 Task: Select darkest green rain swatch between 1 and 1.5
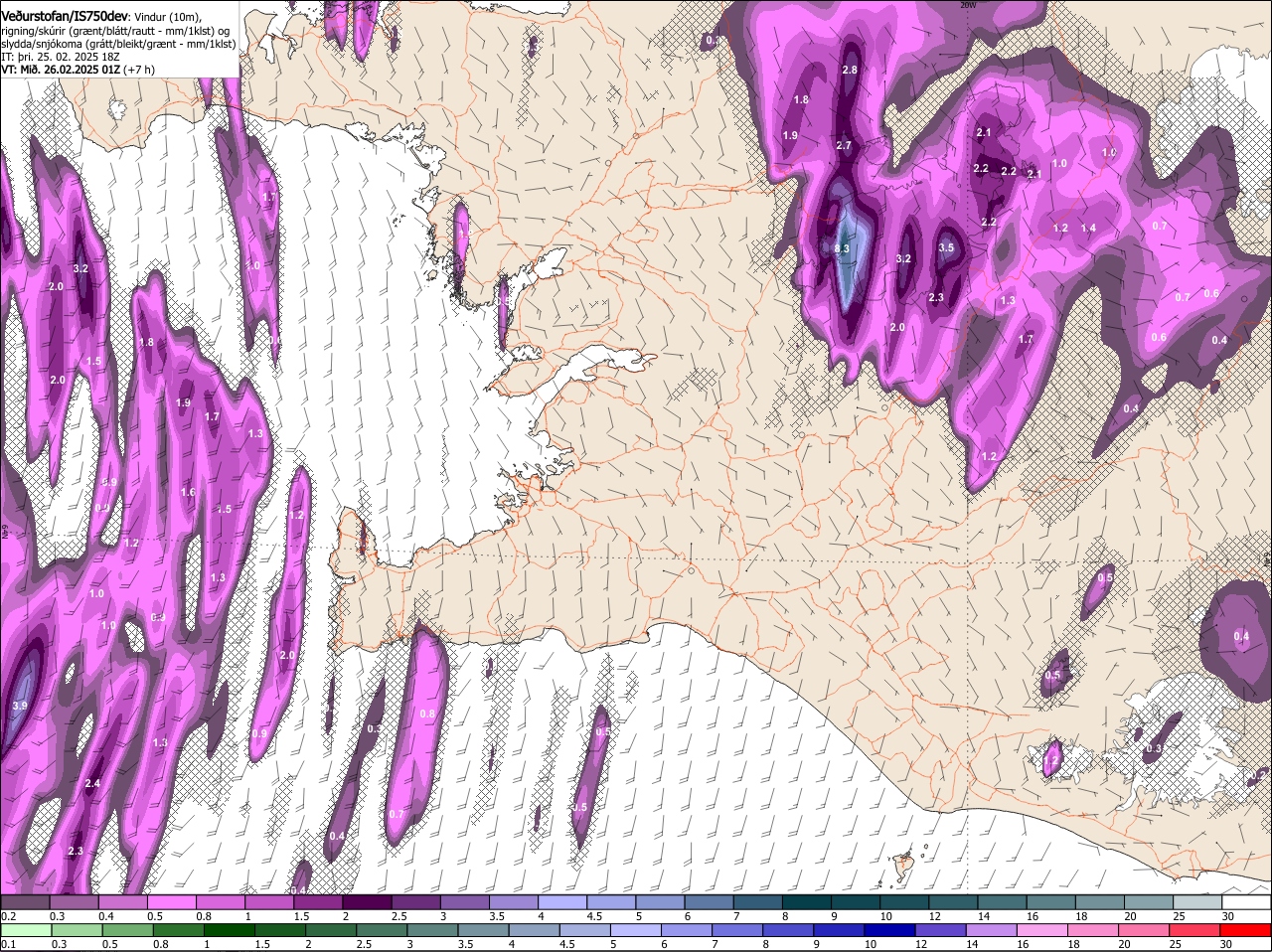pyautogui.click(x=229, y=930)
